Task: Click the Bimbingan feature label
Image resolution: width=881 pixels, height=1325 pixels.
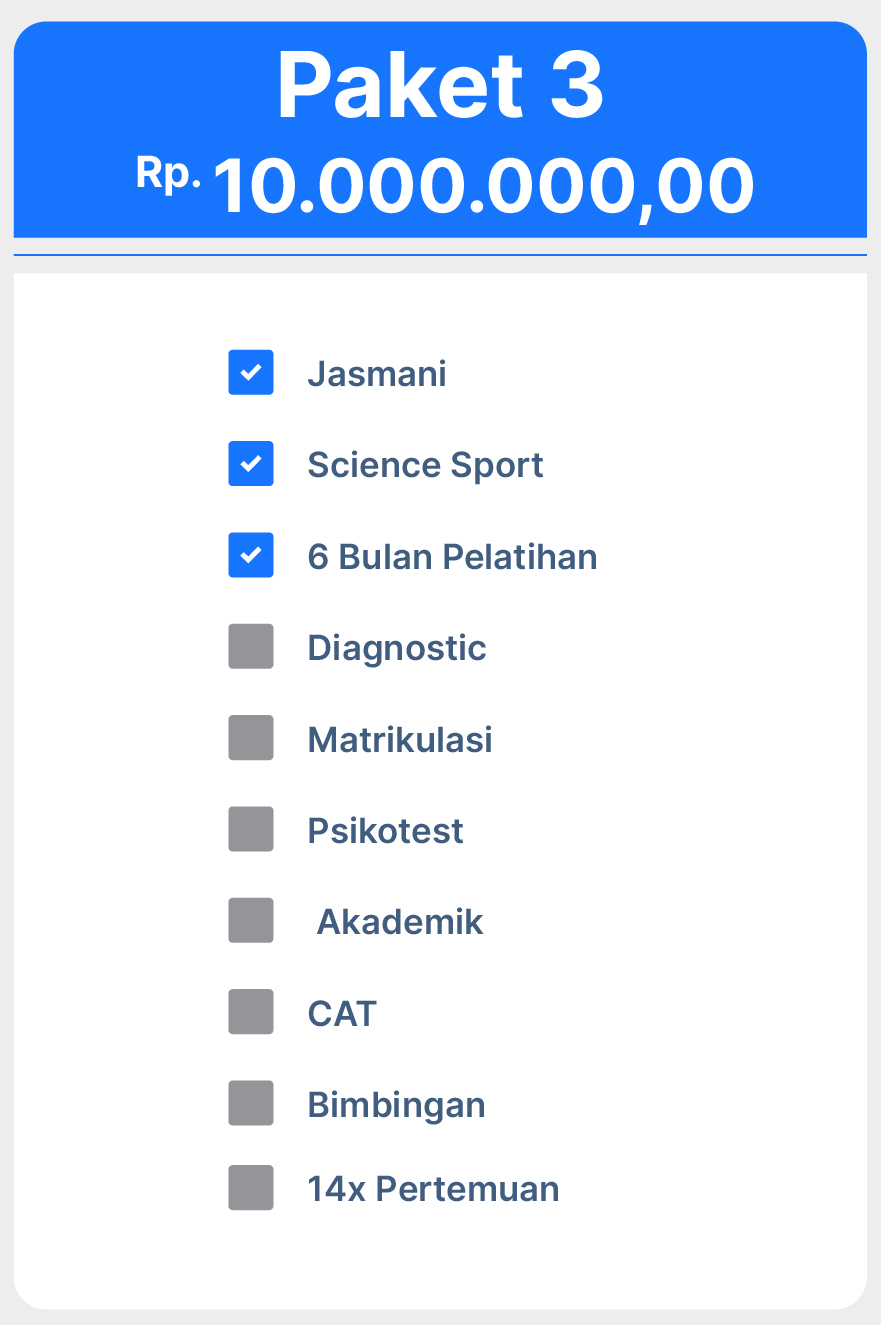Action: [x=396, y=1105]
